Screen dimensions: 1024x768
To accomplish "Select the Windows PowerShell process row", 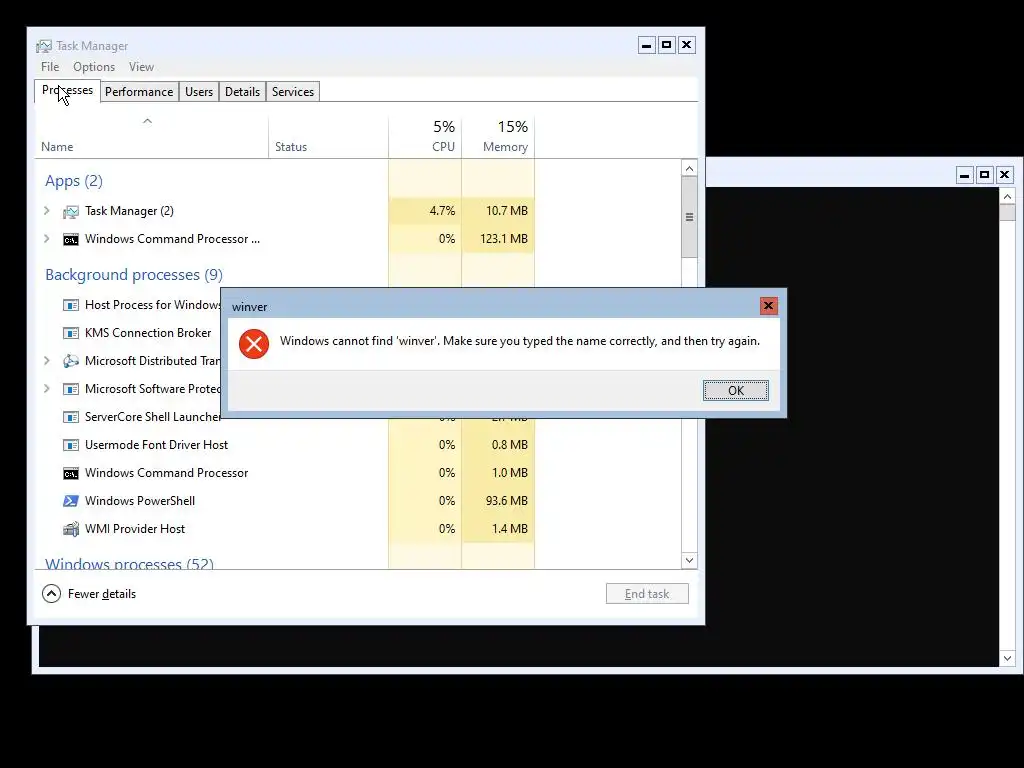I will [285, 501].
